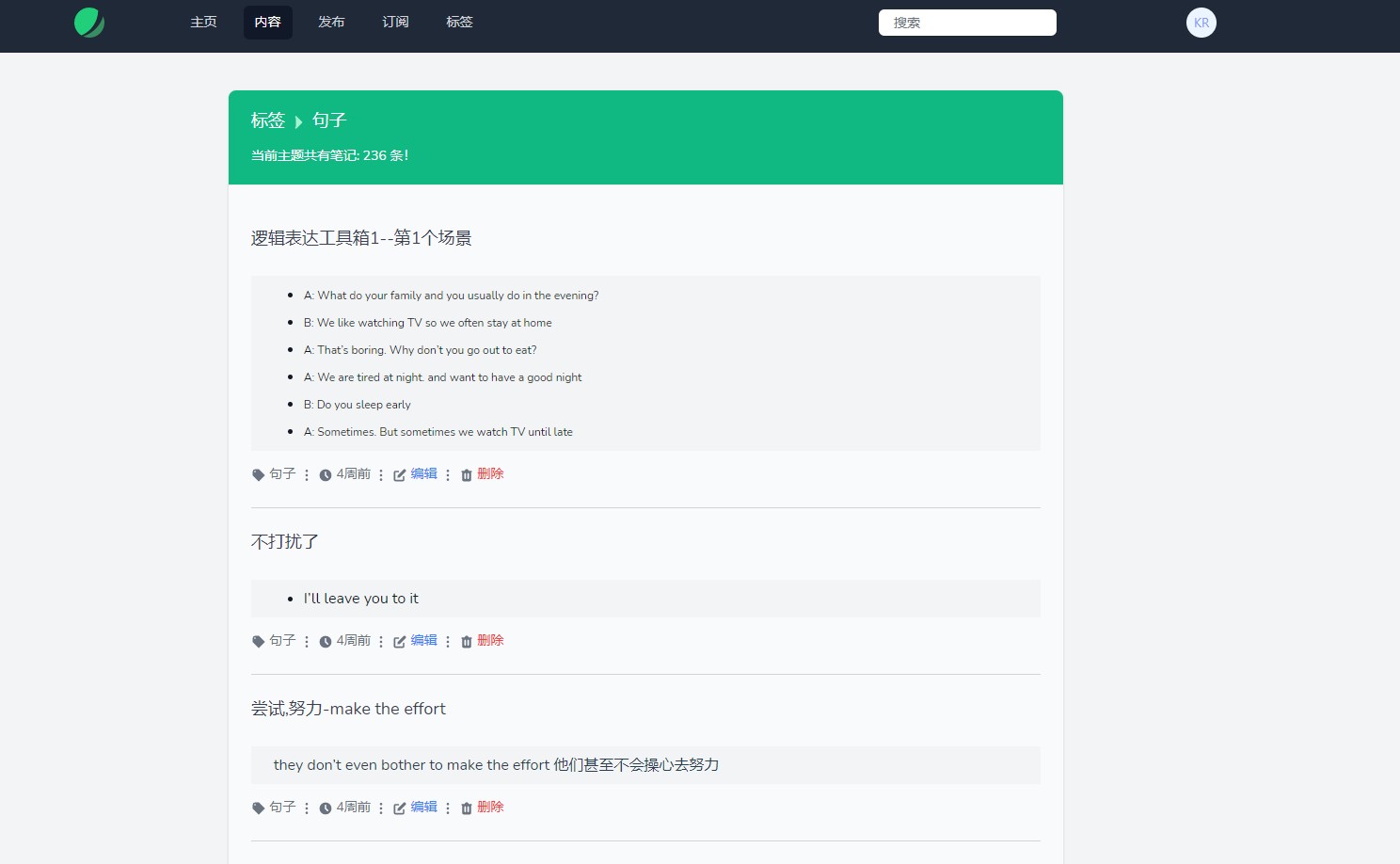Click edit pencil icon for 逻辑表达工具箱1 note
The height and width of the screenshot is (864, 1400).
[x=400, y=475]
